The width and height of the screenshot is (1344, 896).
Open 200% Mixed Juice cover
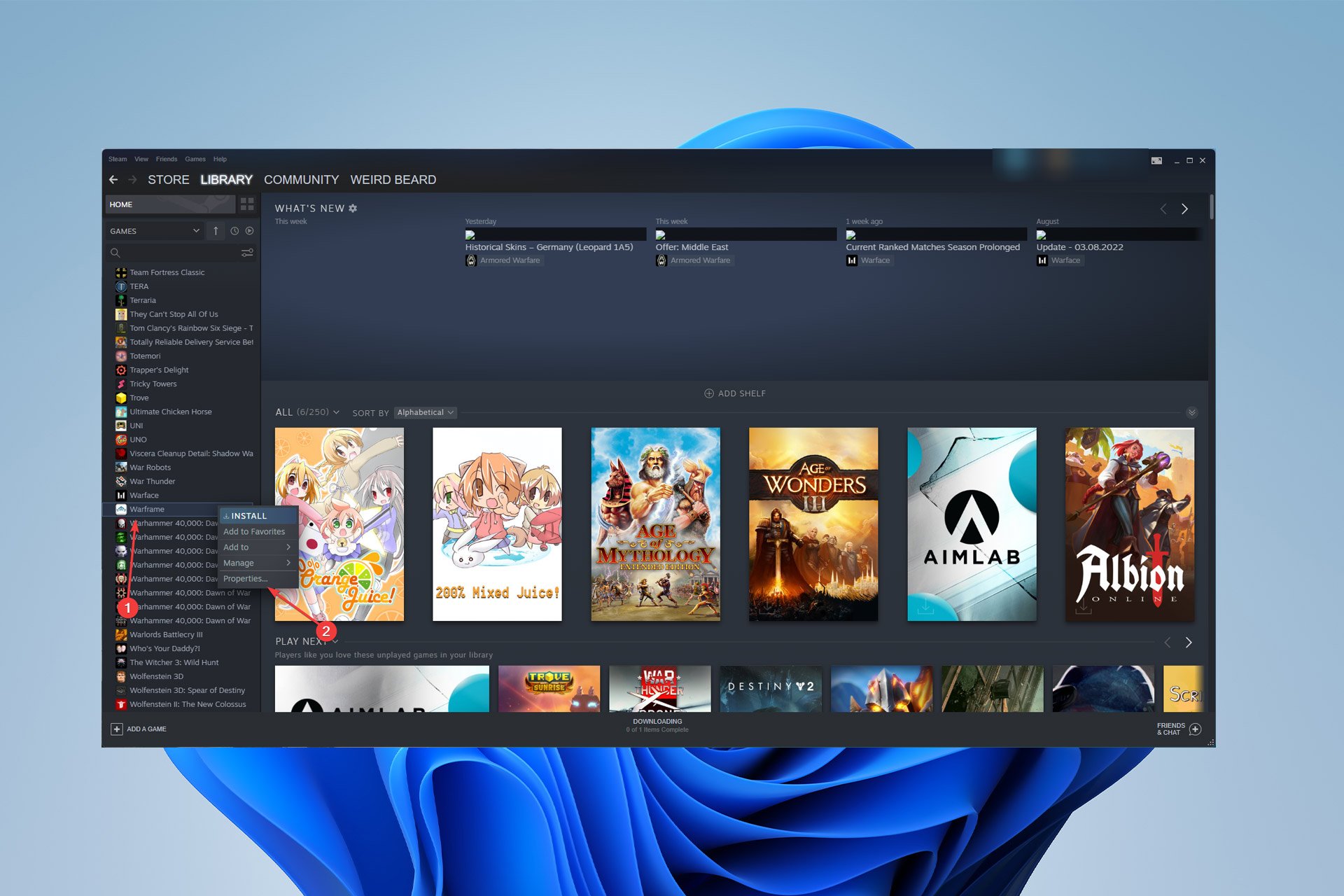[497, 524]
